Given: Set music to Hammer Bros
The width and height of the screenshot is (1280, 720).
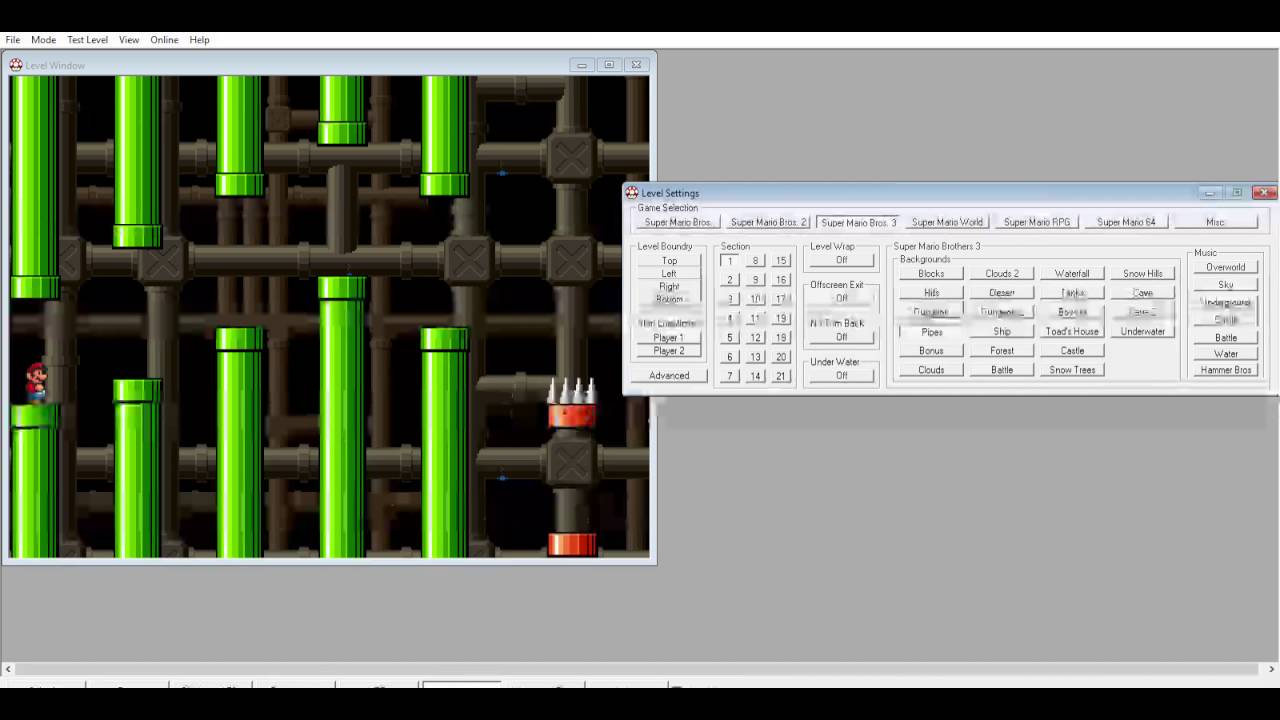Looking at the screenshot, I should [1226, 370].
